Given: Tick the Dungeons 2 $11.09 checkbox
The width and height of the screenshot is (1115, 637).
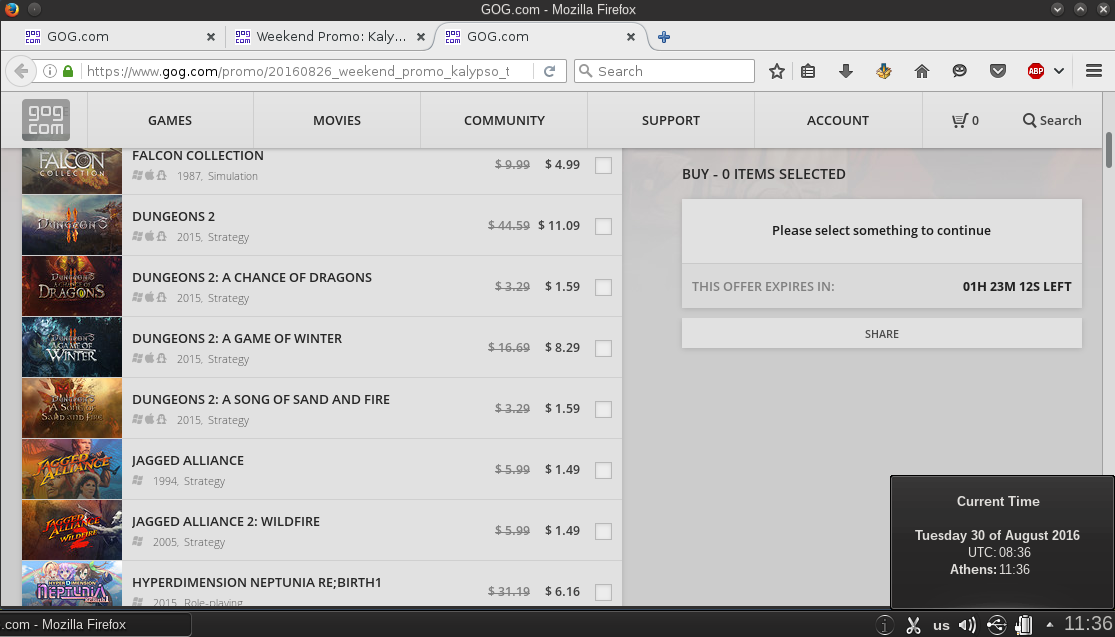Looking at the screenshot, I should 603,226.
